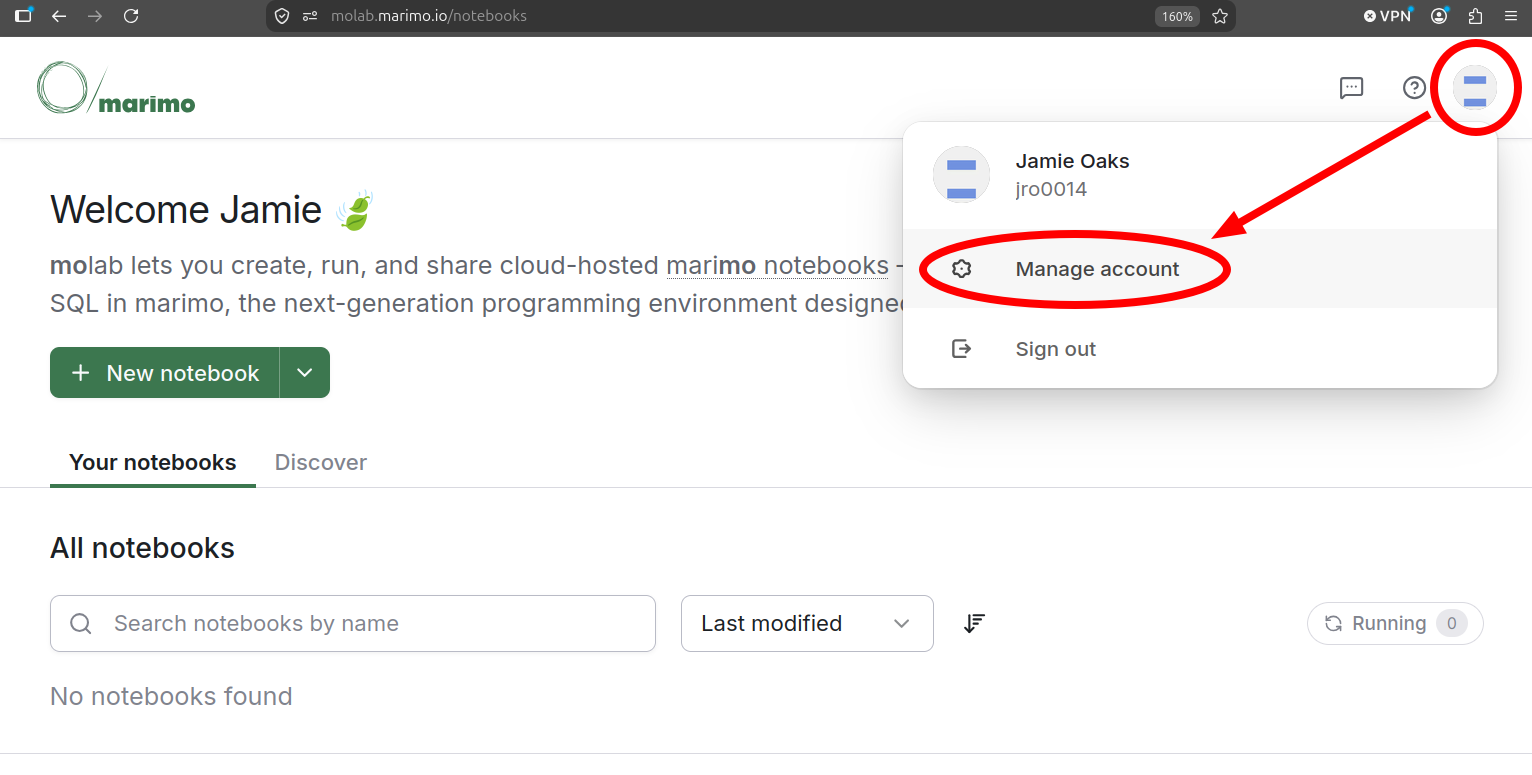The image size is (1532, 775).
Task: Click the user avatar in page header
Action: (1475, 88)
